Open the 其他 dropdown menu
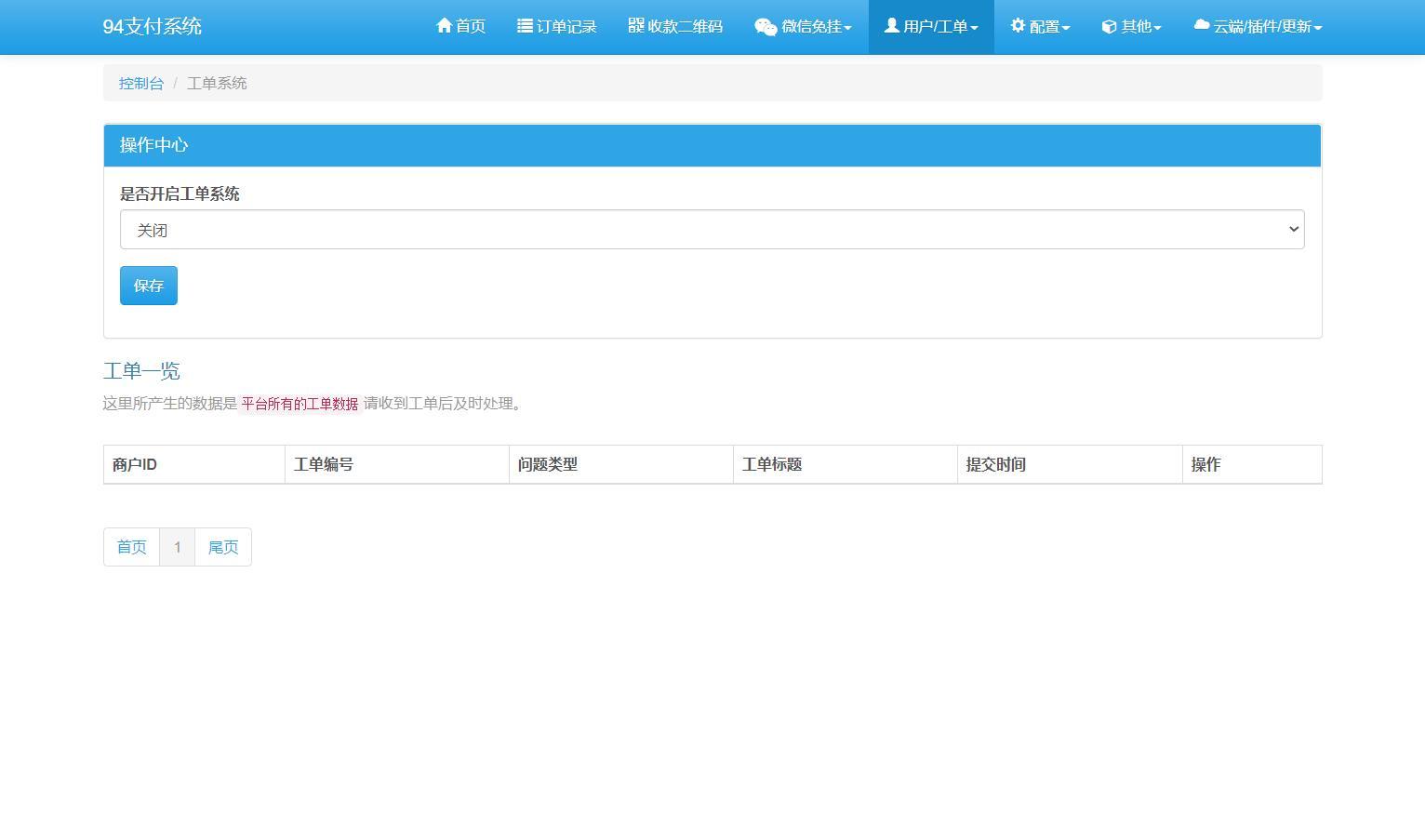Viewport: 1425px width, 840px height. pos(1131,26)
